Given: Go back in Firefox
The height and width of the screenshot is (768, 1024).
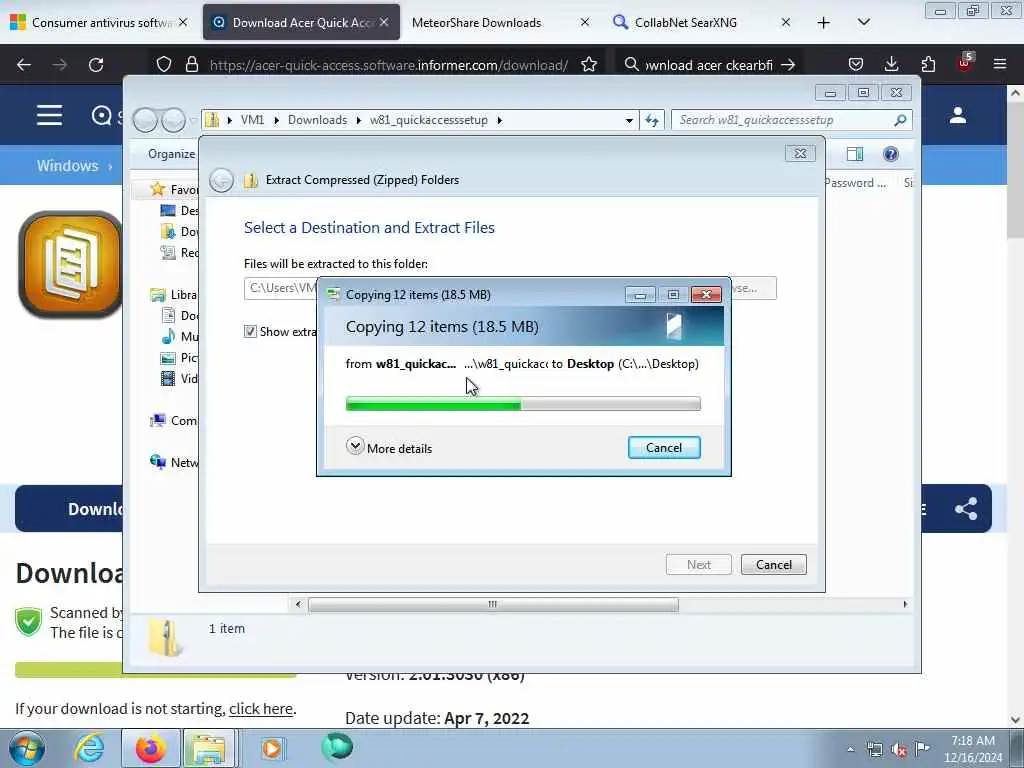Looking at the screenshot, I should pos(24,65).
